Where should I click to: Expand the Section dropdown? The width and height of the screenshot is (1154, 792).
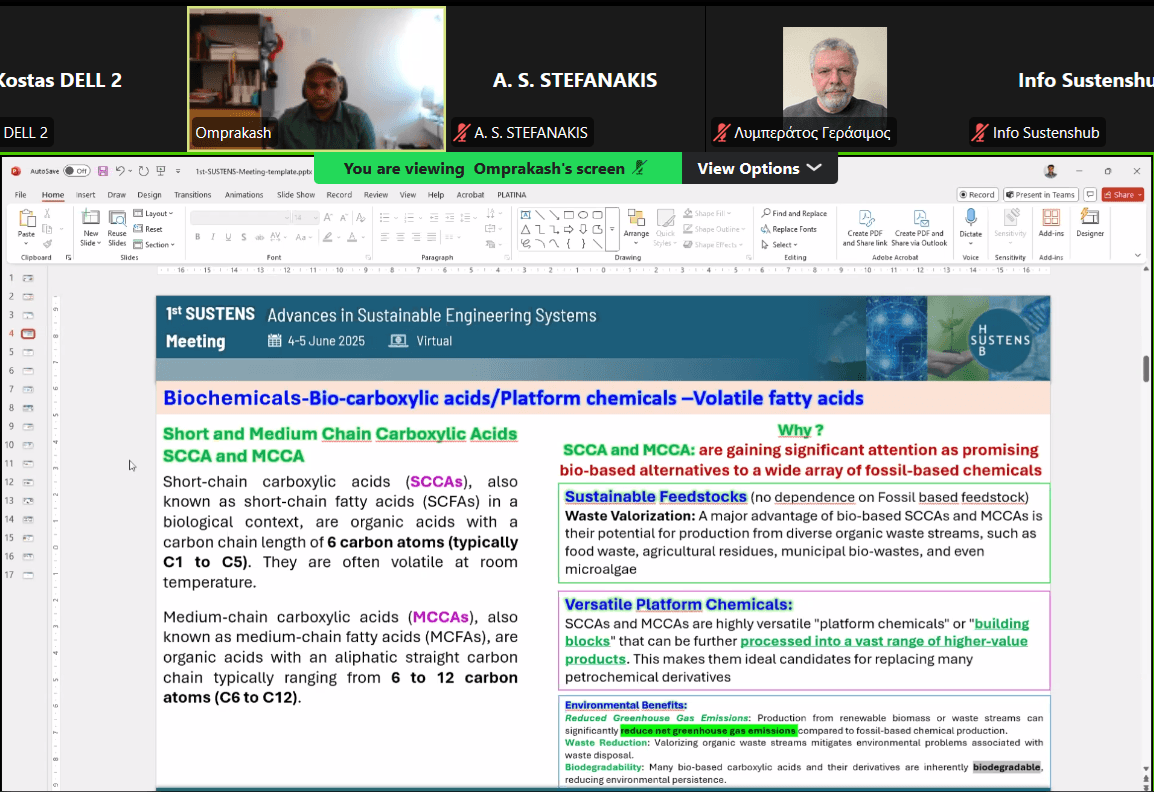(154, 244)
